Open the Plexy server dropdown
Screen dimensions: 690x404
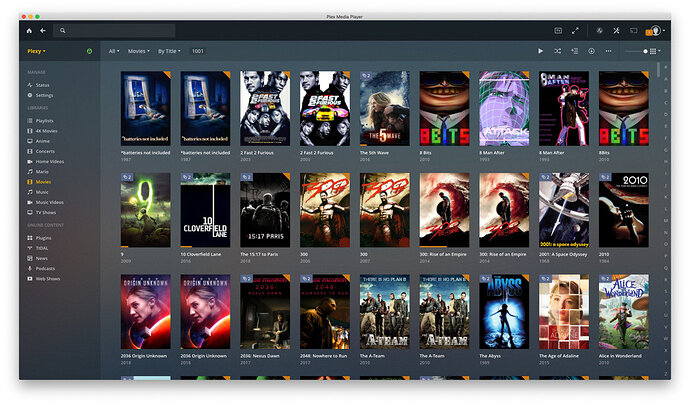pos(37,51)
